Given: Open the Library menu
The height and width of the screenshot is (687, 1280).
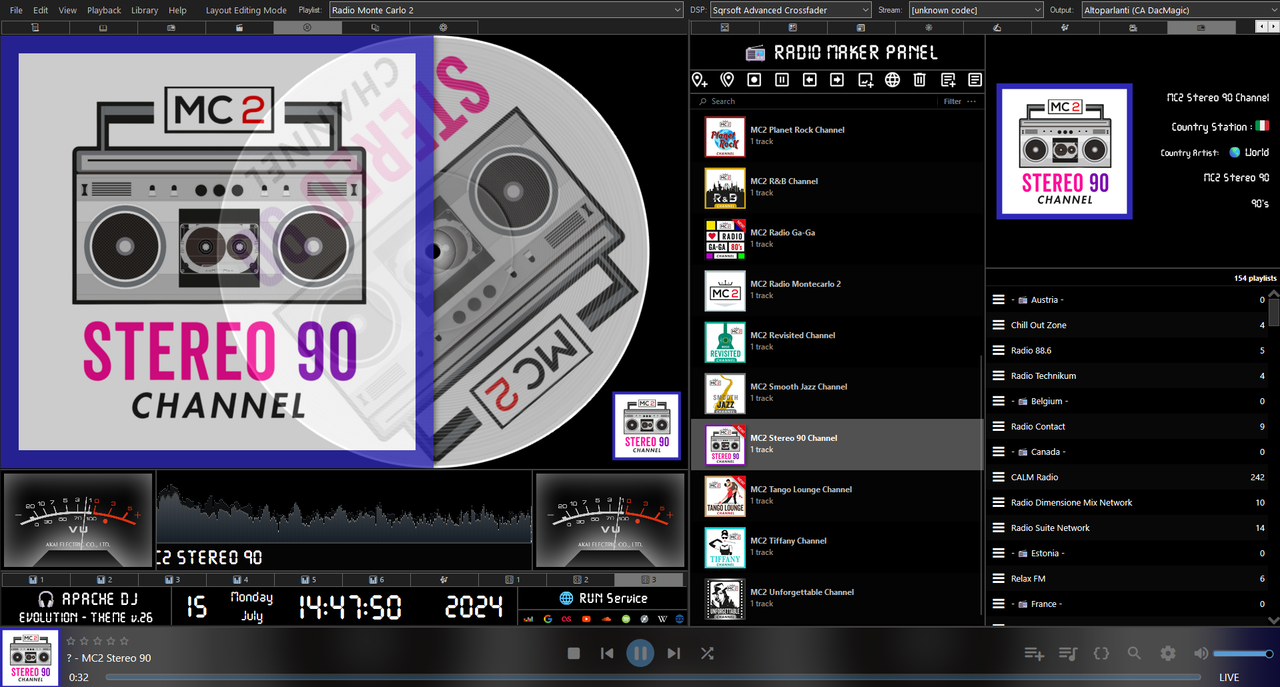Looking at the screenshot, I should click(x=144, y=10).
